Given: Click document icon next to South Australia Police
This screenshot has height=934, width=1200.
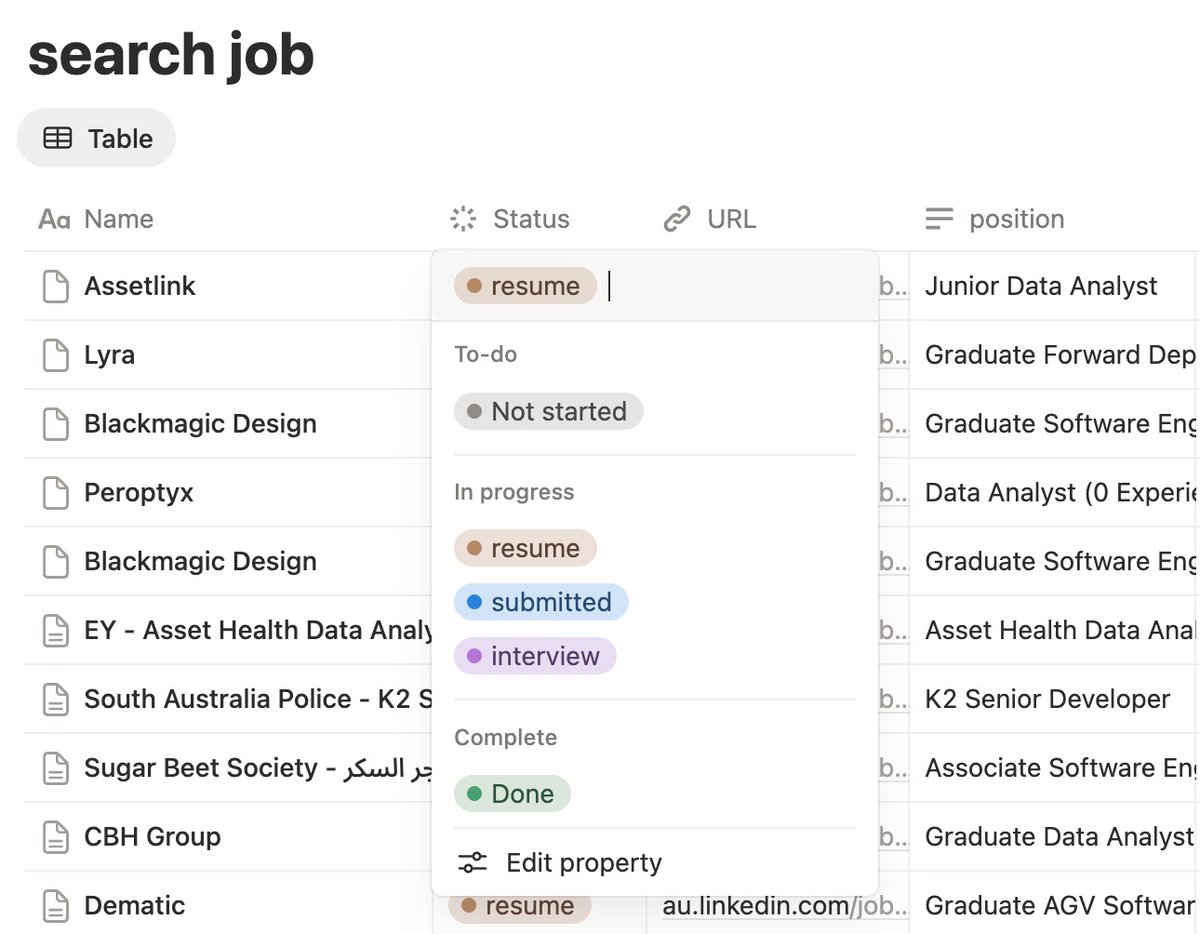Looking at the screenshot, I should click(56, 700).
